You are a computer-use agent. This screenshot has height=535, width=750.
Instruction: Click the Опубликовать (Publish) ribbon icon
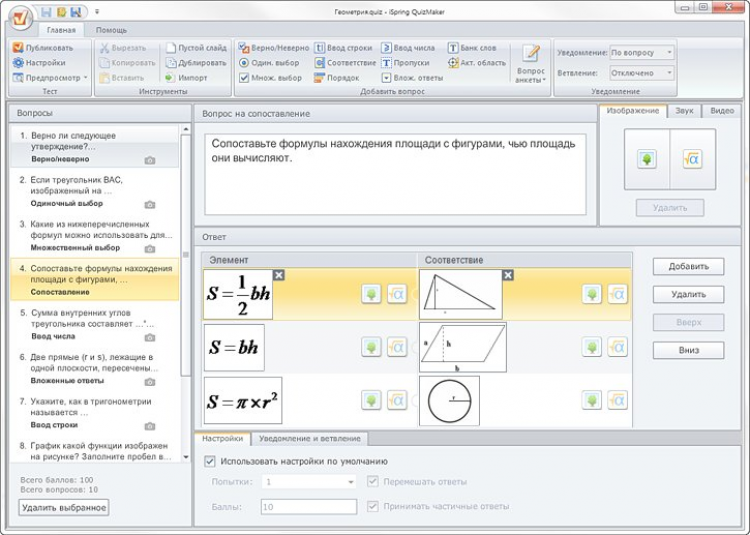[18, 47]
